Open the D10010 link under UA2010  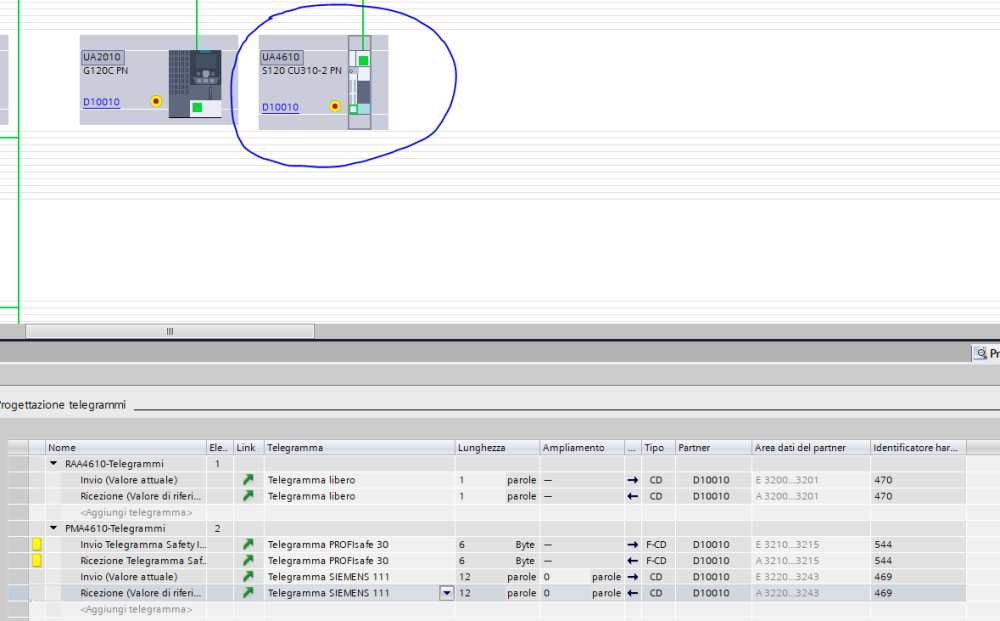tap(101, 102)
